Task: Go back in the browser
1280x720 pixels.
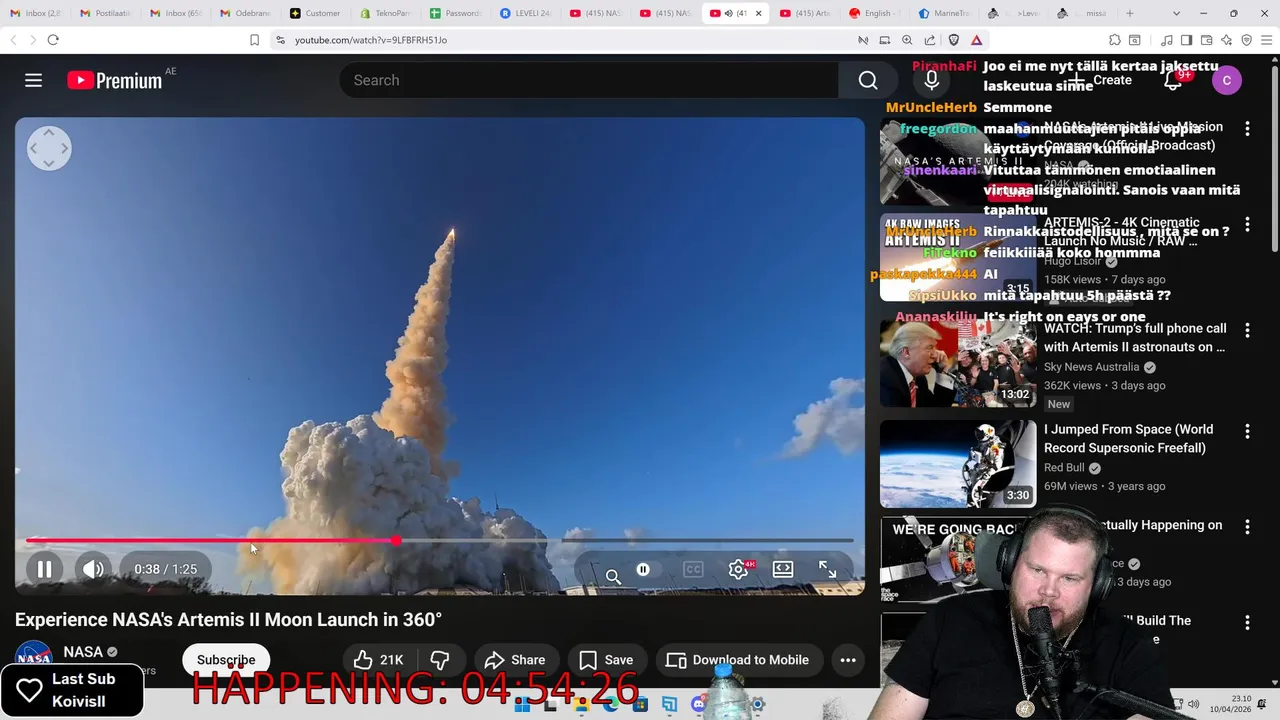Action: point(13,40)
